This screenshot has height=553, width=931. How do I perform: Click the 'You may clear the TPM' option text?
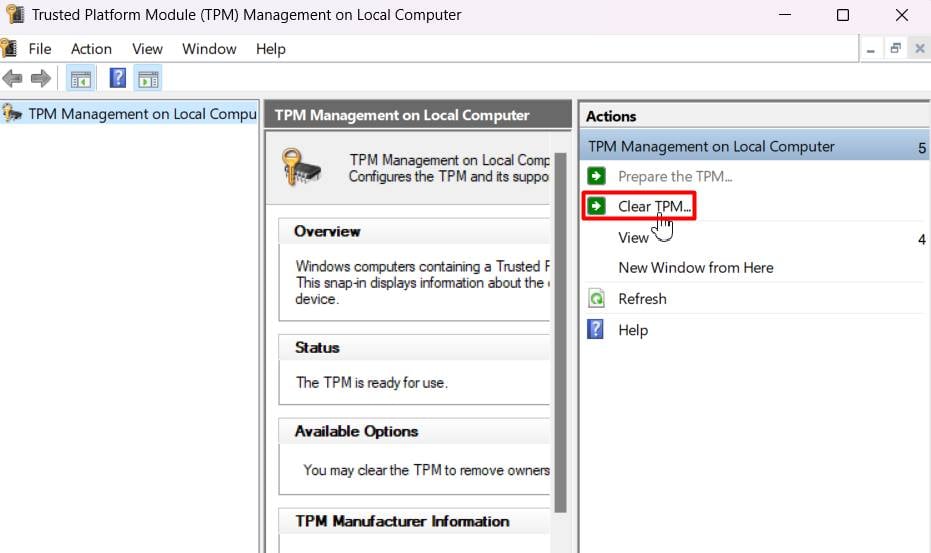pos(426,470)
